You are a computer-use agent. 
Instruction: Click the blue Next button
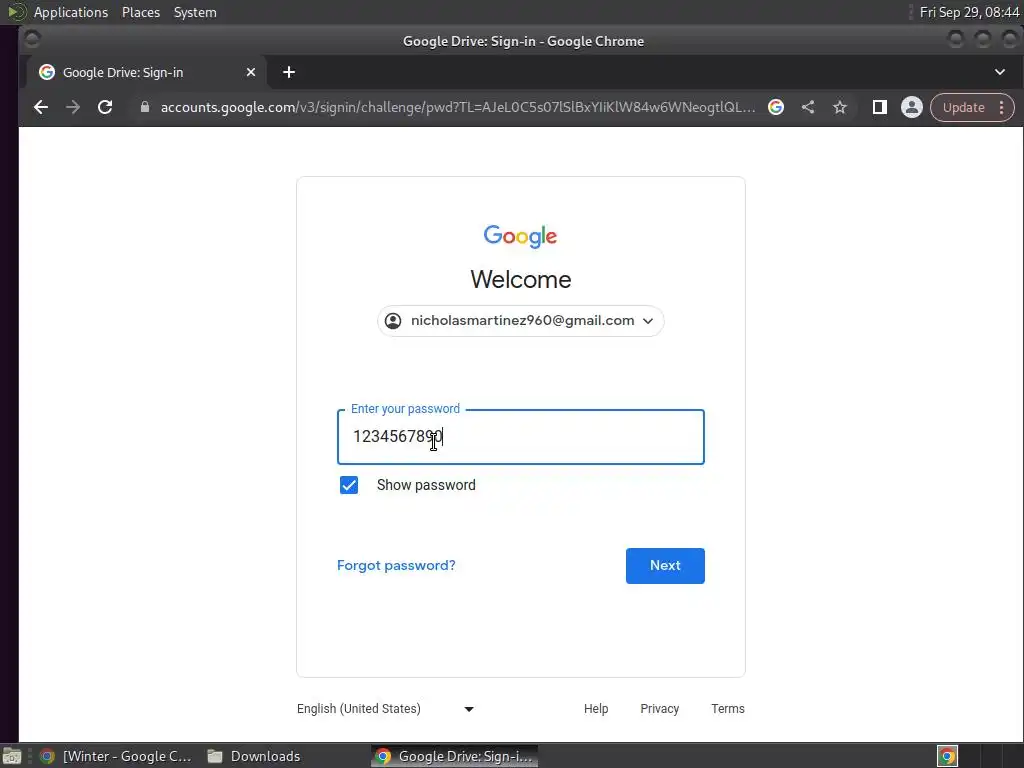(x=665, y=566)
